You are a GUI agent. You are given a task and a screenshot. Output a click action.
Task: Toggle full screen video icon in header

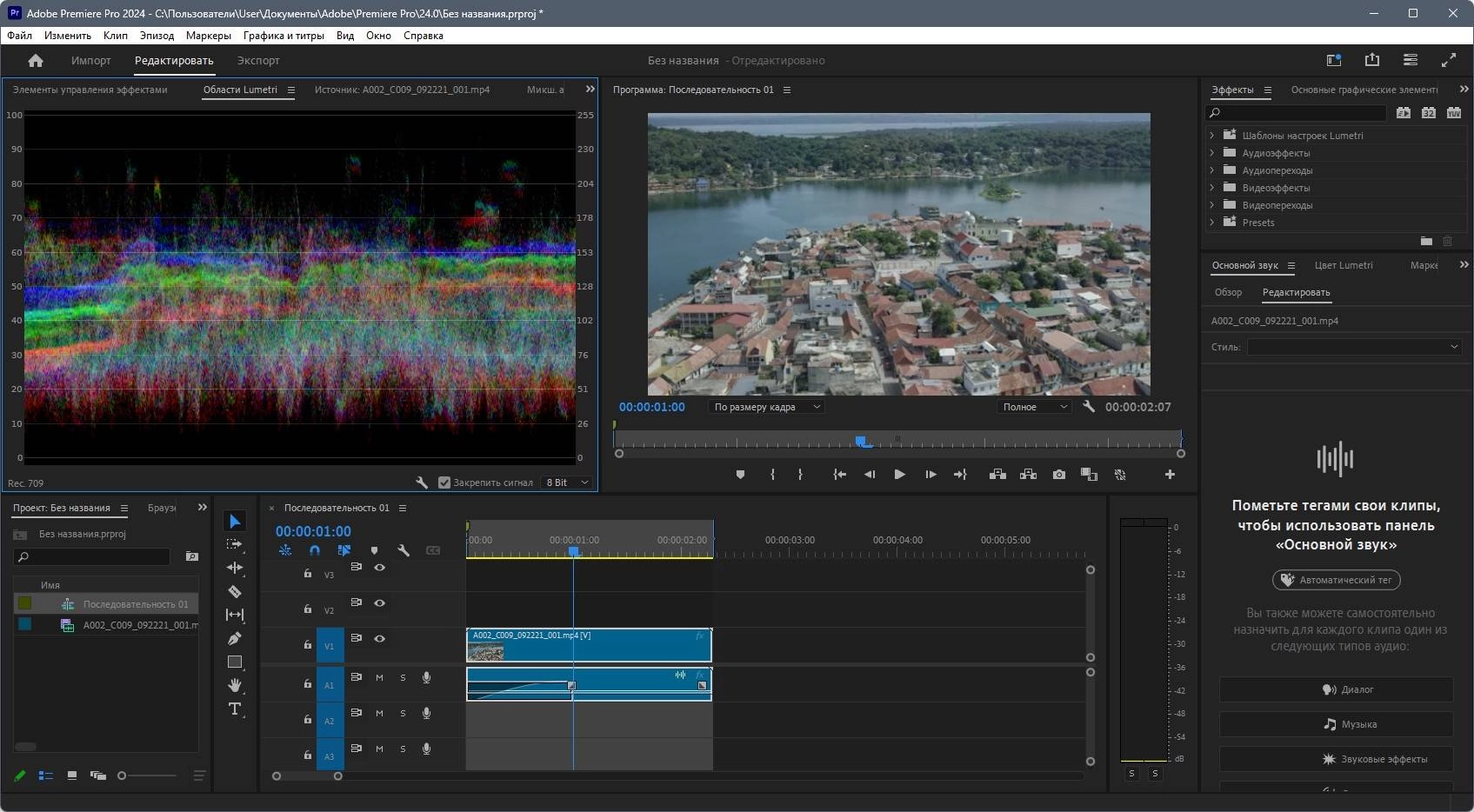coord(1449,60)
